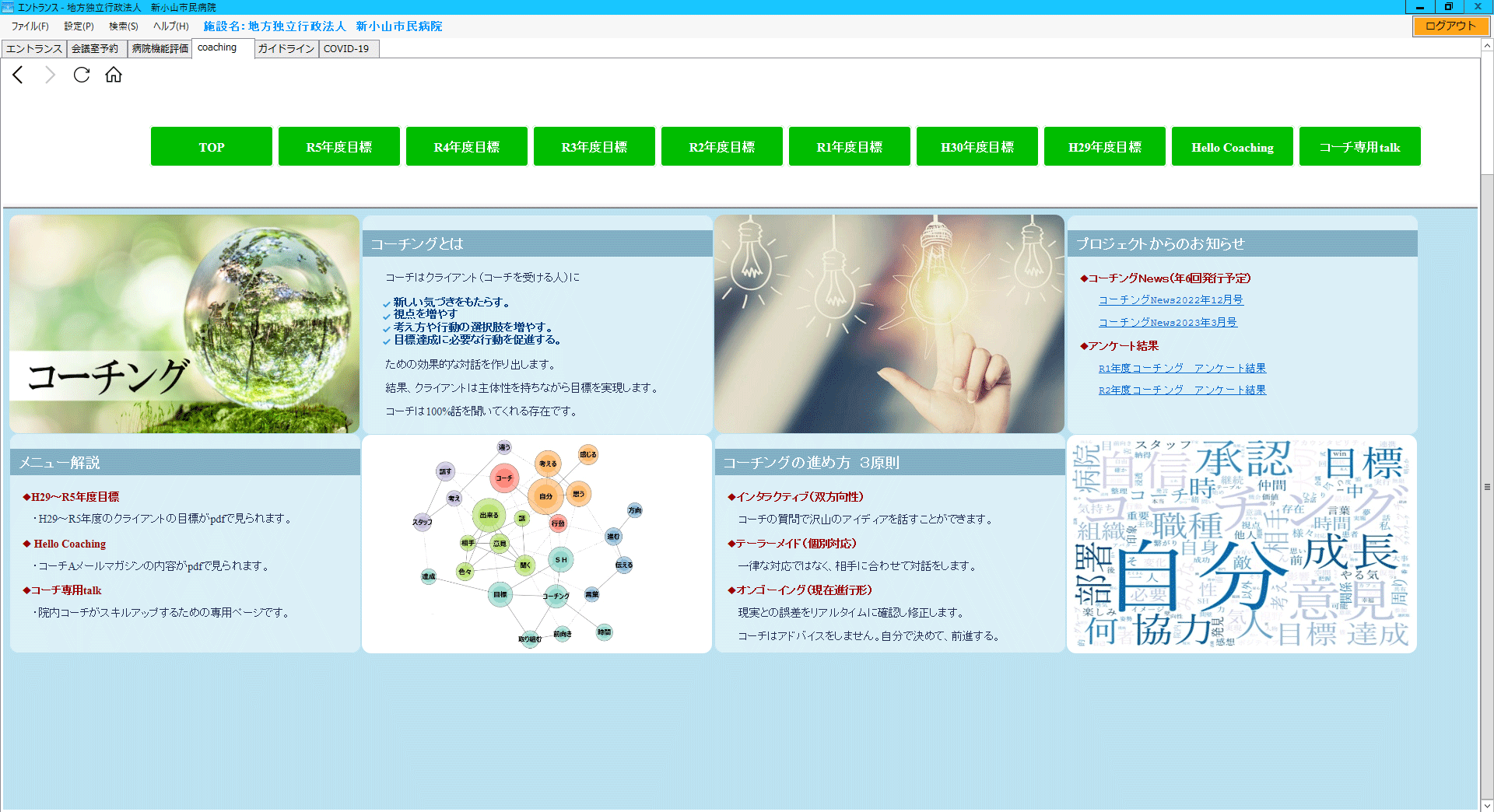This screenshot has height=812, width=1494.
Task: Click the coaching network diagram image
Action: pos(536,544)
